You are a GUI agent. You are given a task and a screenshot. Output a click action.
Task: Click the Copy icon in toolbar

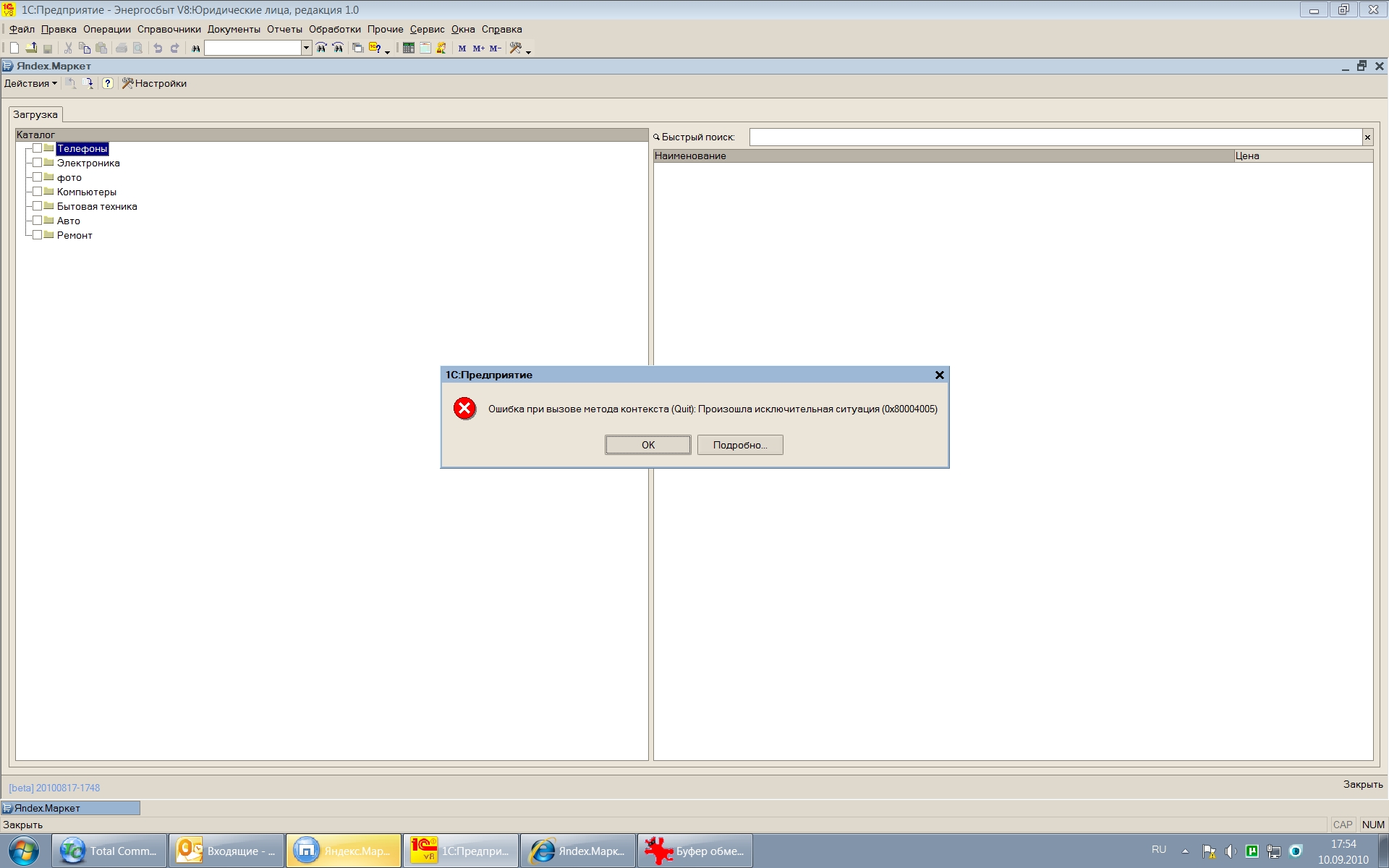point(85,48)
